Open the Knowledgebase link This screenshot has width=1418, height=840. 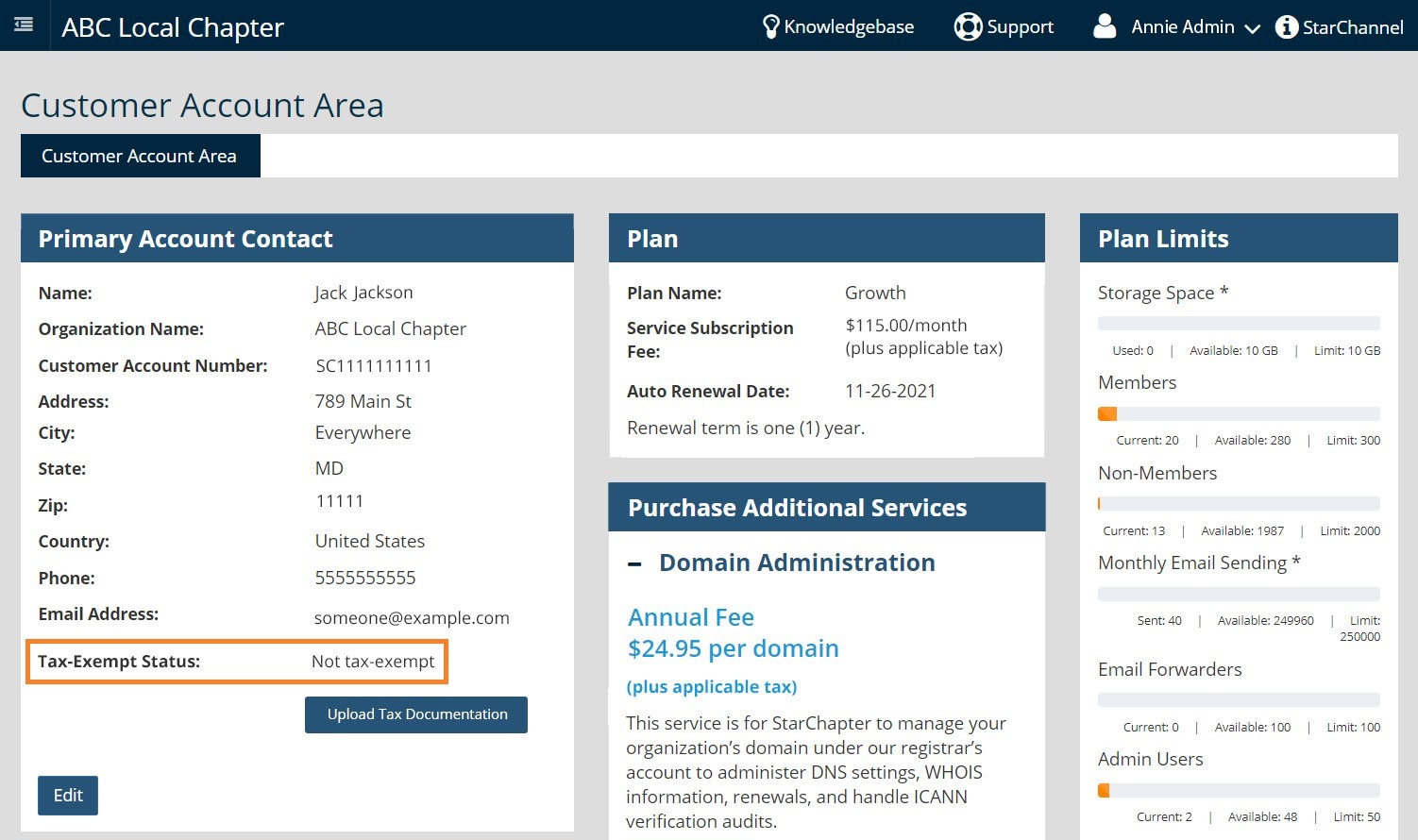pyautogui.click(x=849, y=27)
